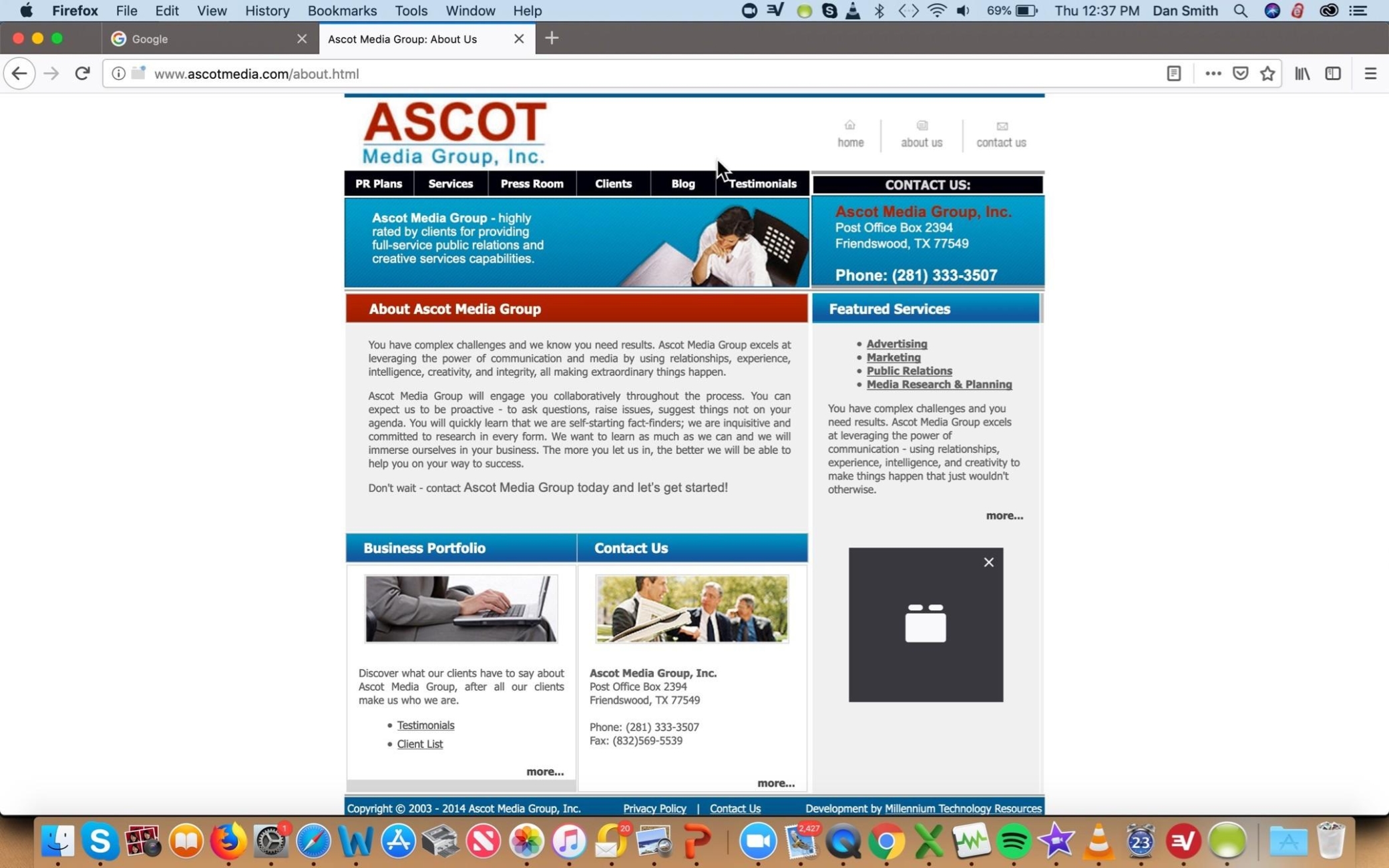Screen dimensions: 1389x868
Task: Open the Contact Us footer link
Action: click(735, 809)
